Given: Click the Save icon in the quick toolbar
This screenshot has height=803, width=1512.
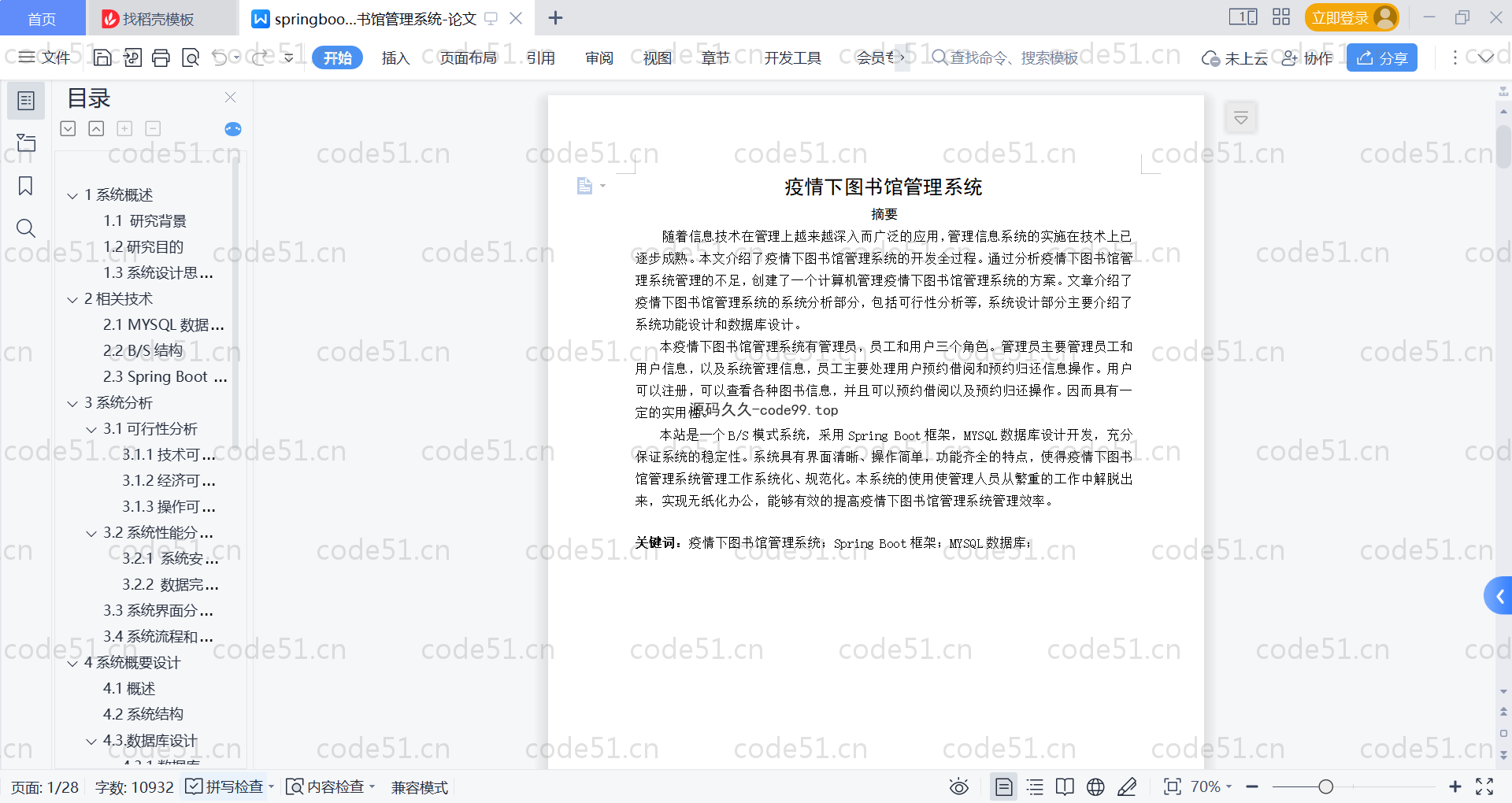Looking at the screenshot, I should click(102, 57).
